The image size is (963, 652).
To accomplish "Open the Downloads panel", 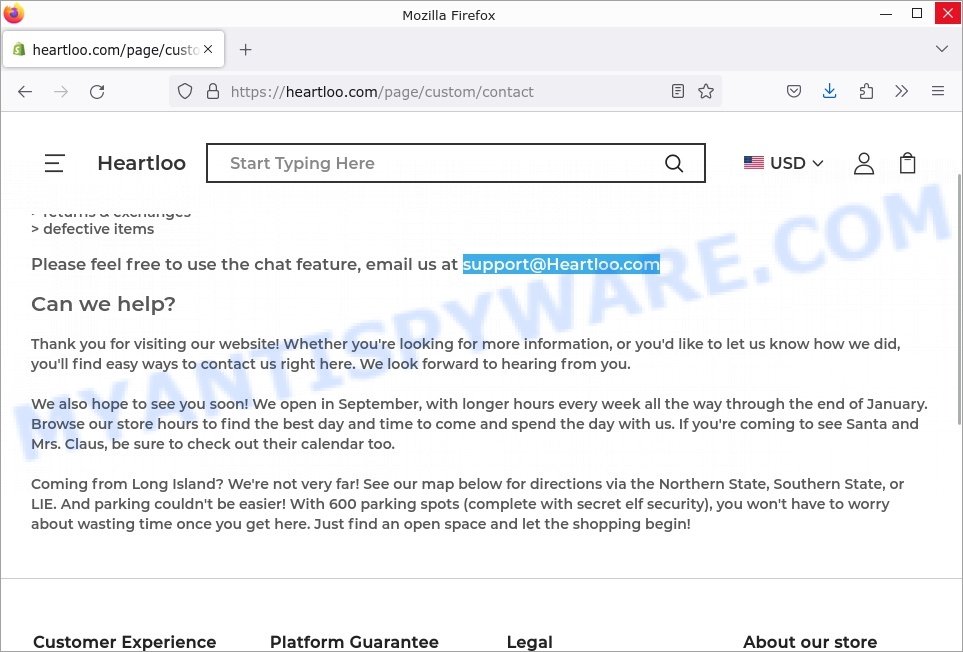I will (829, 91).
